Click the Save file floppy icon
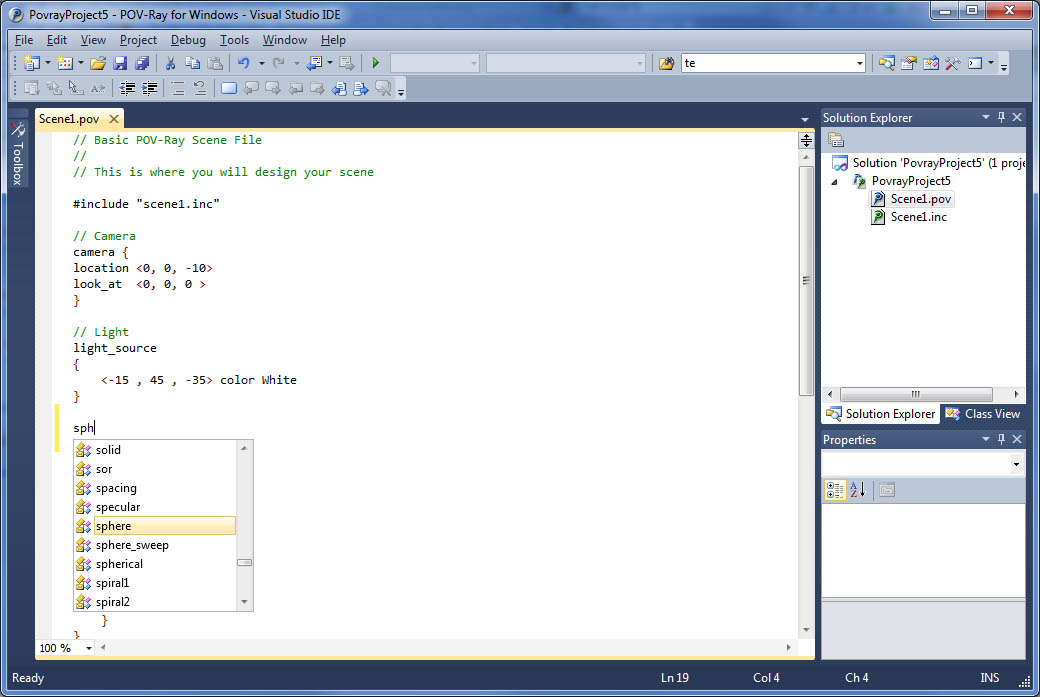Image resolution: width=1040 pixels, height=697 pixels. [120, 63]
